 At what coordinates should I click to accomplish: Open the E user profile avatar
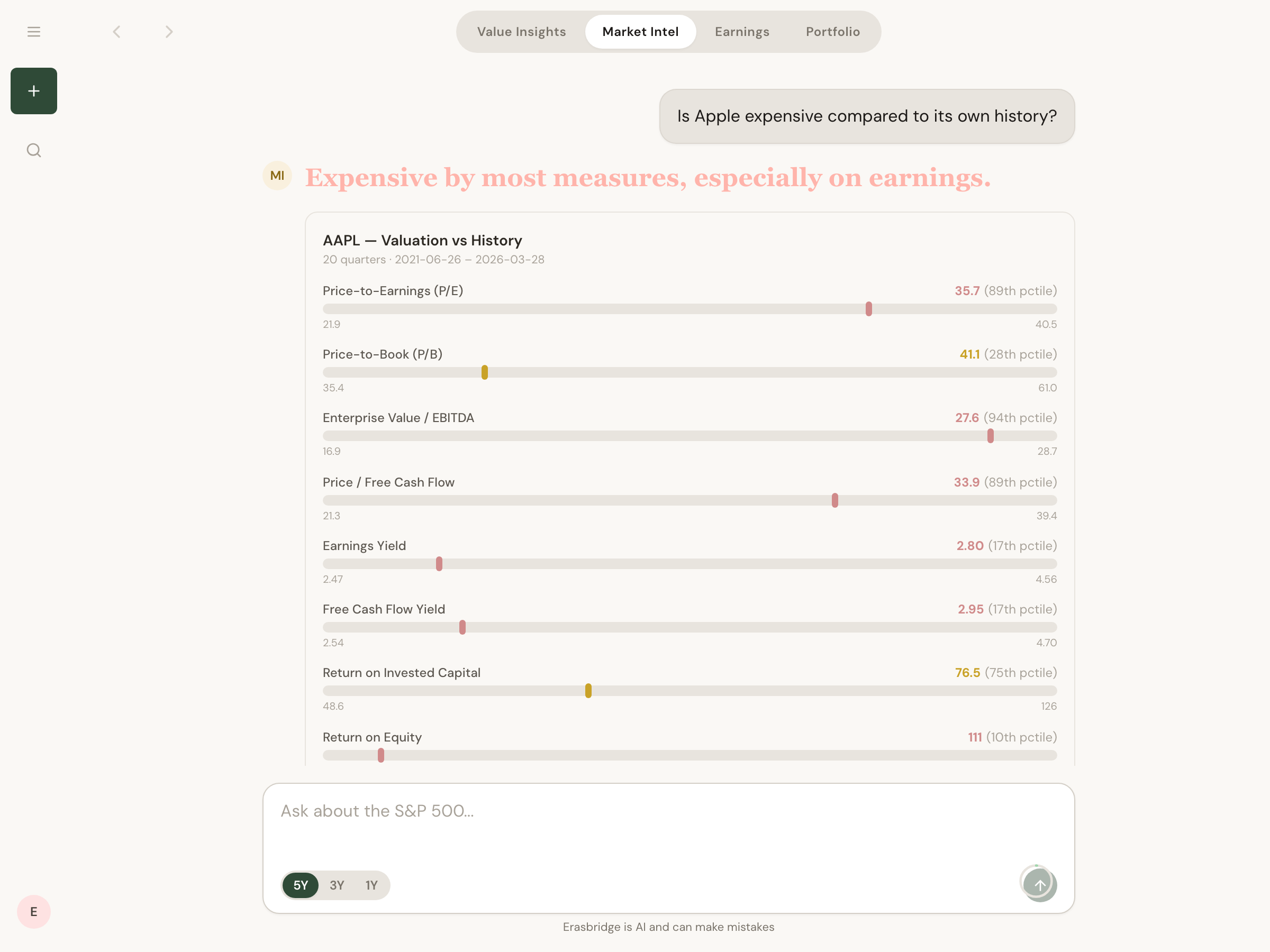point(34,912)
